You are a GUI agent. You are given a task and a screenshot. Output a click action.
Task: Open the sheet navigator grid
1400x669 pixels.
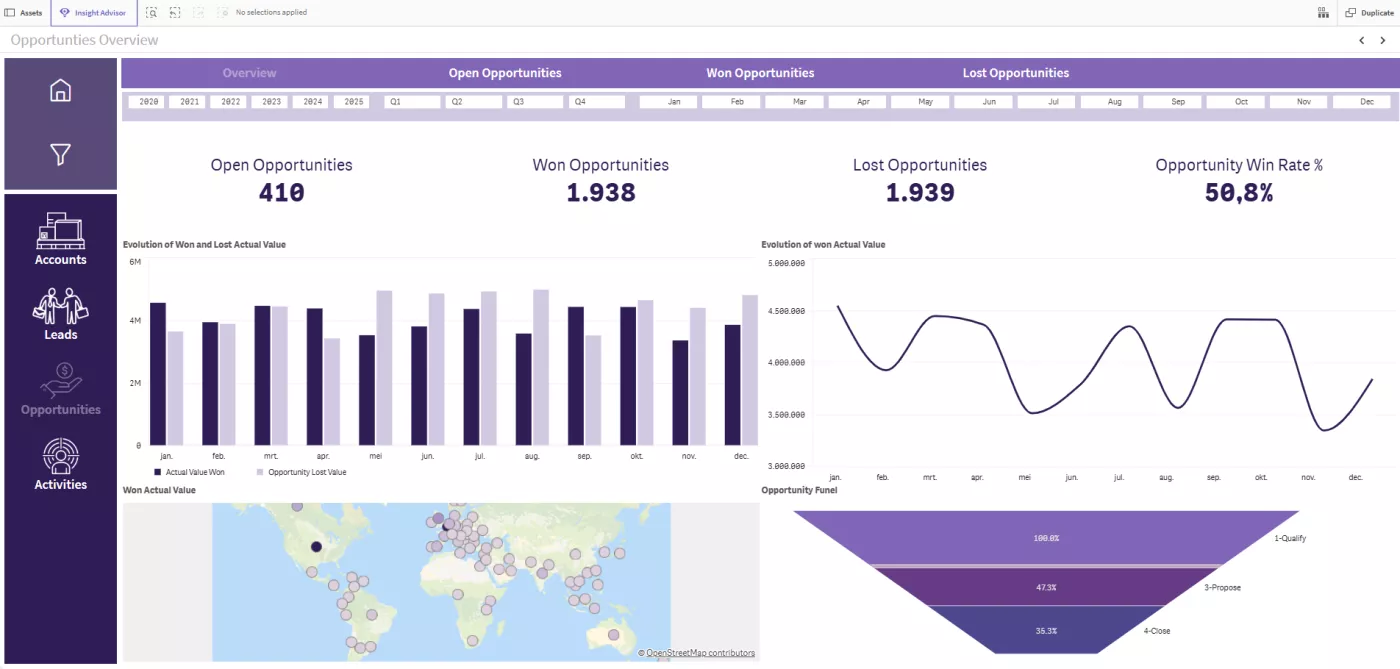(x=1322, y=12)
